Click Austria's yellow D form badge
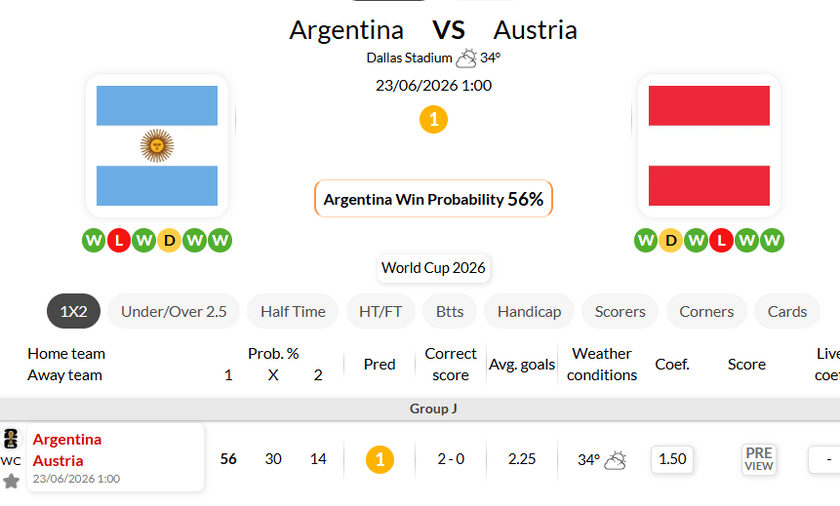The width and height of the screenshot is (840, 506). (671, 240)
